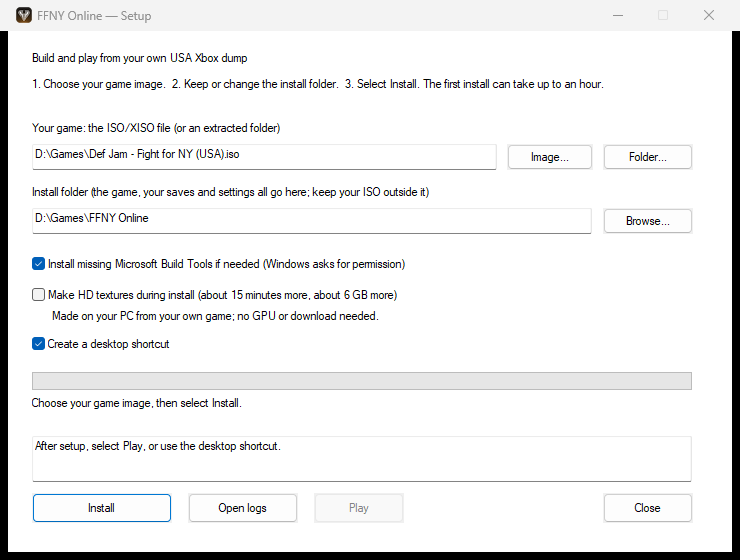Click the 'After setup, select Play' message box

(x=362, y=459)
